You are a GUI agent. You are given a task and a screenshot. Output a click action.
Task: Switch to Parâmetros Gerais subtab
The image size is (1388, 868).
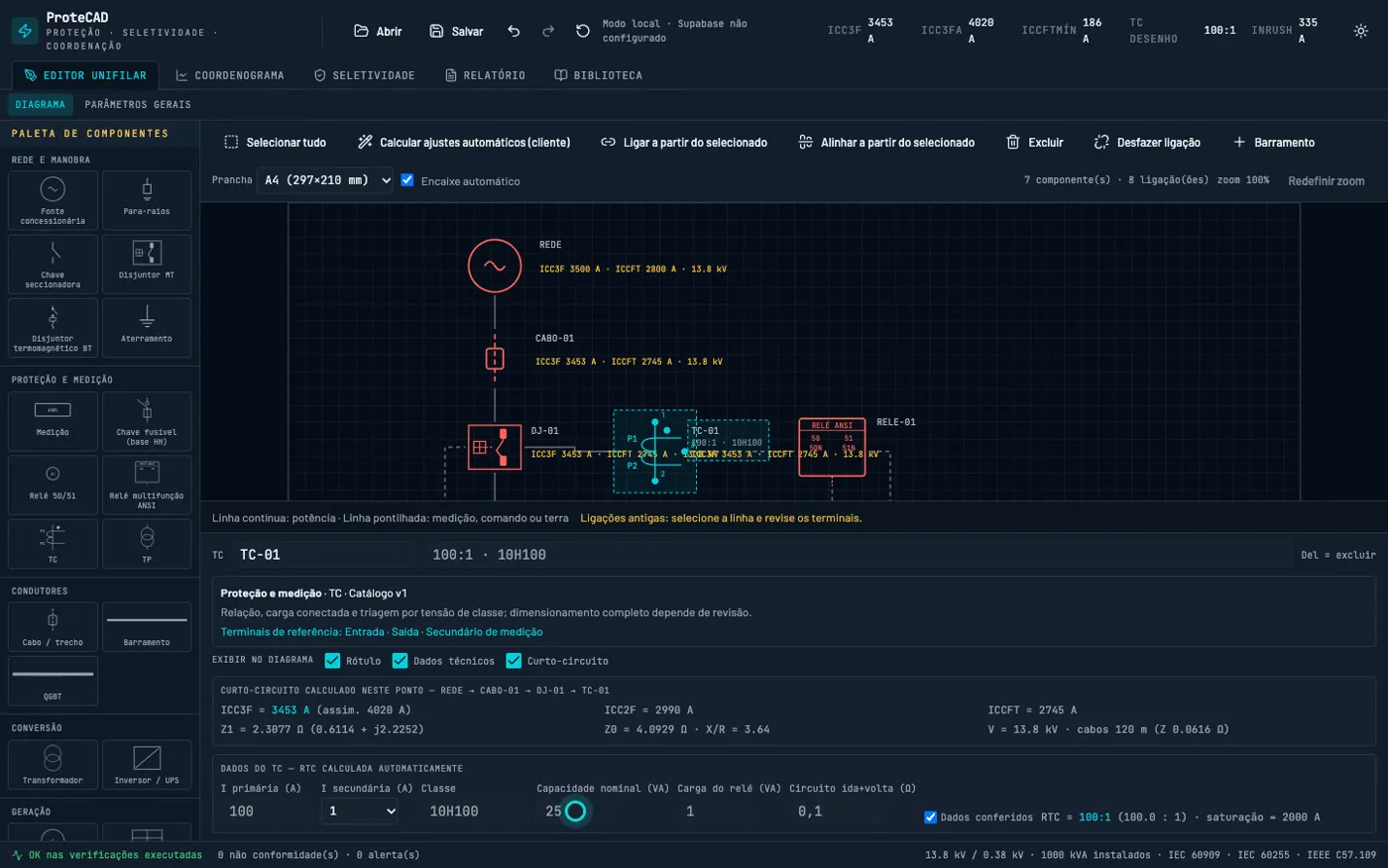click(138, 104)
